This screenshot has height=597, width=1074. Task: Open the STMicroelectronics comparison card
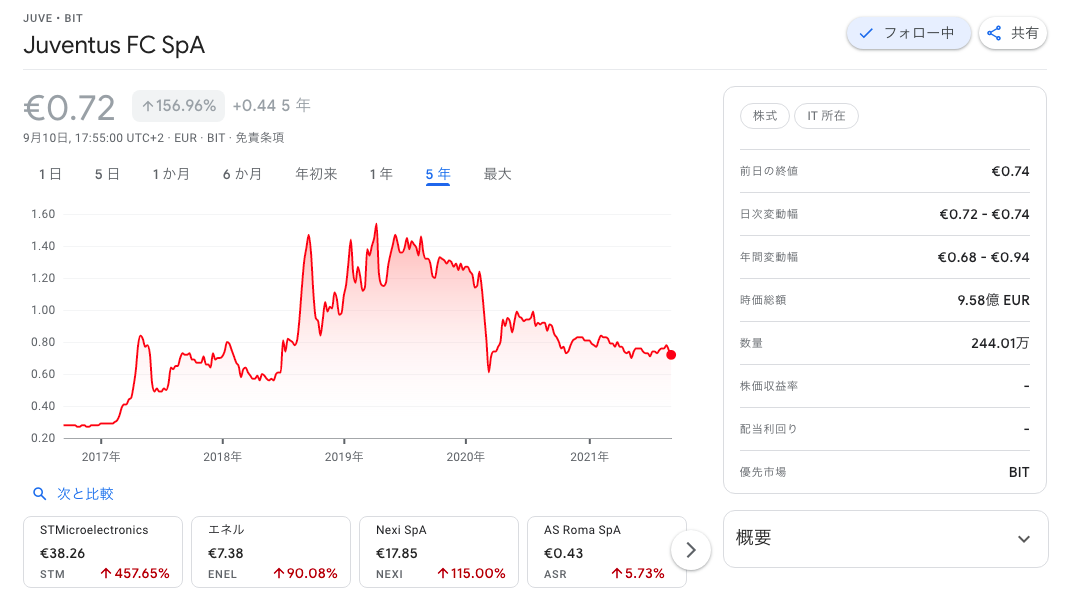103,552
